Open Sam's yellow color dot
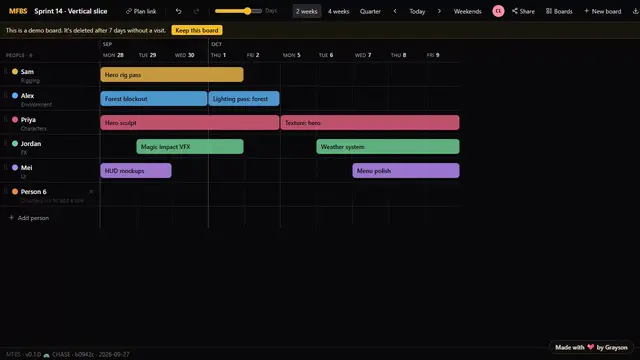The width and height of the screenshot is (640, 360). (x=15, y=71)
